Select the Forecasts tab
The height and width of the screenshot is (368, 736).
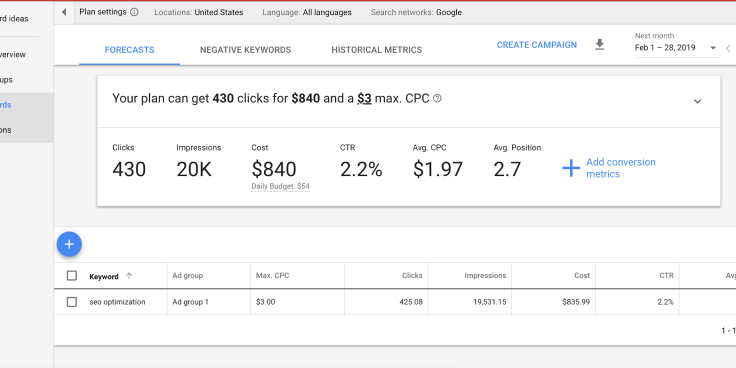pos(130,50)
